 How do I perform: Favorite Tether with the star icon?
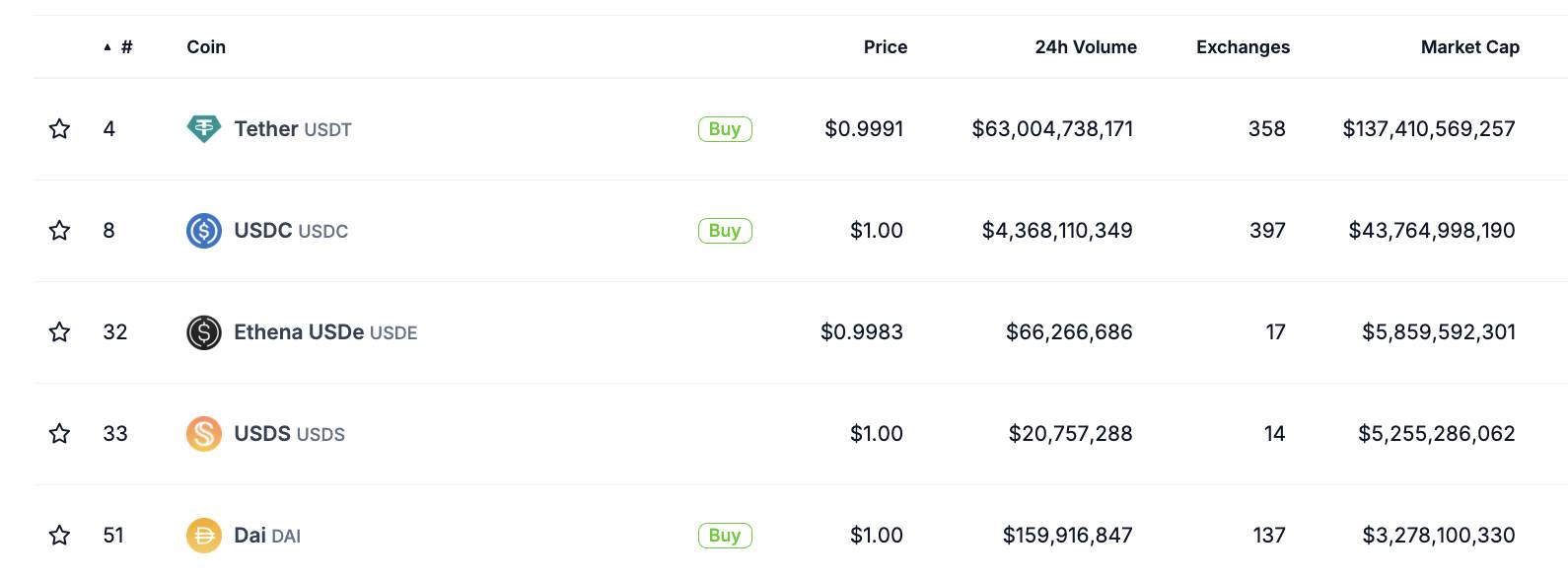pos(59,129)
